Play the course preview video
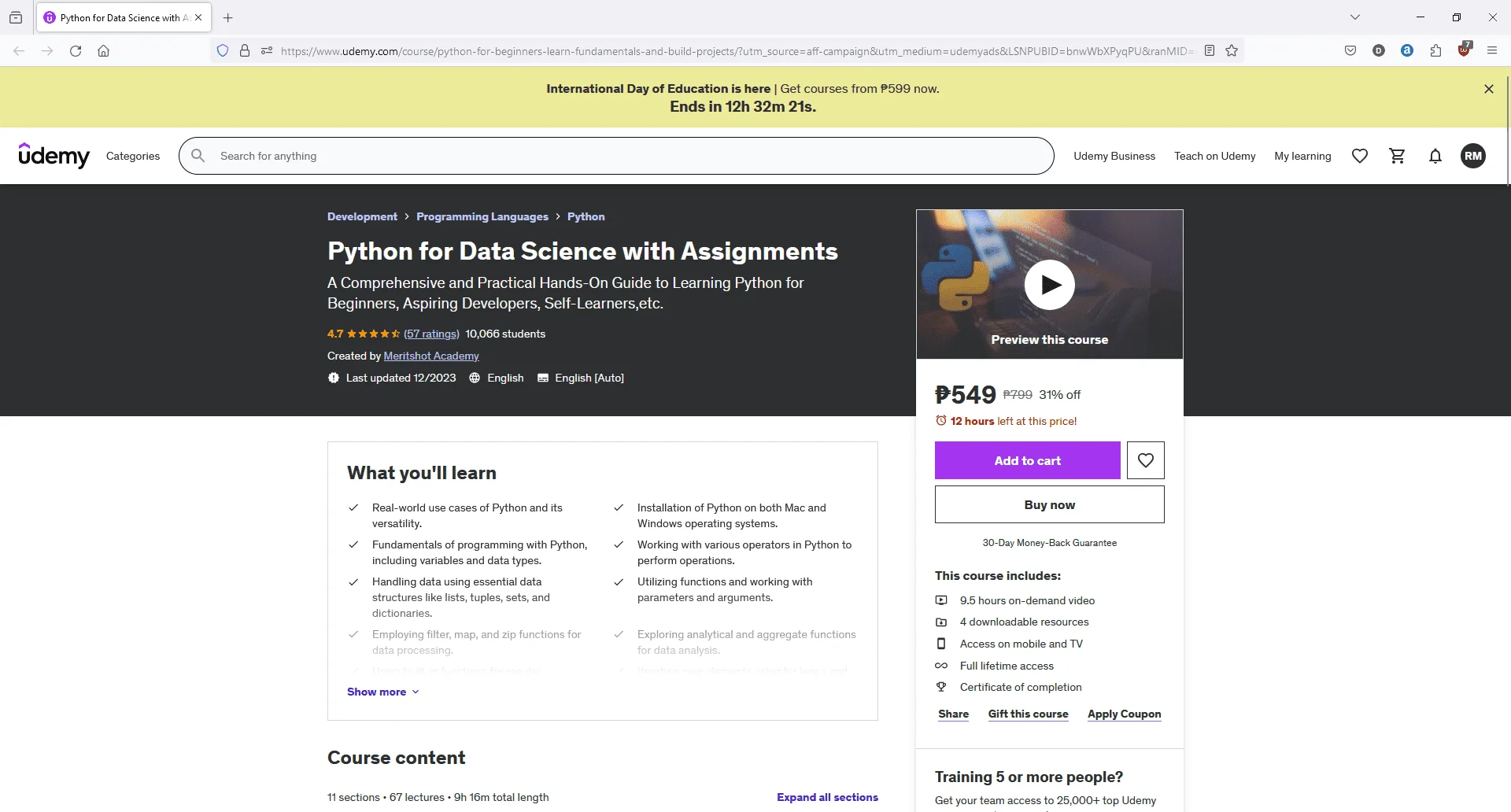This screenshot has width=1511, height=812. (1050, 285)
